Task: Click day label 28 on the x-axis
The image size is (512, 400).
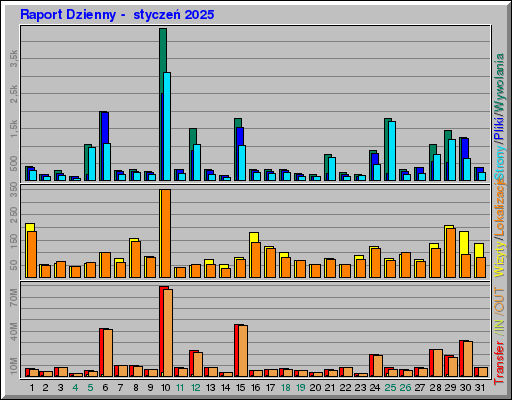Action: (x=435, y=388)
